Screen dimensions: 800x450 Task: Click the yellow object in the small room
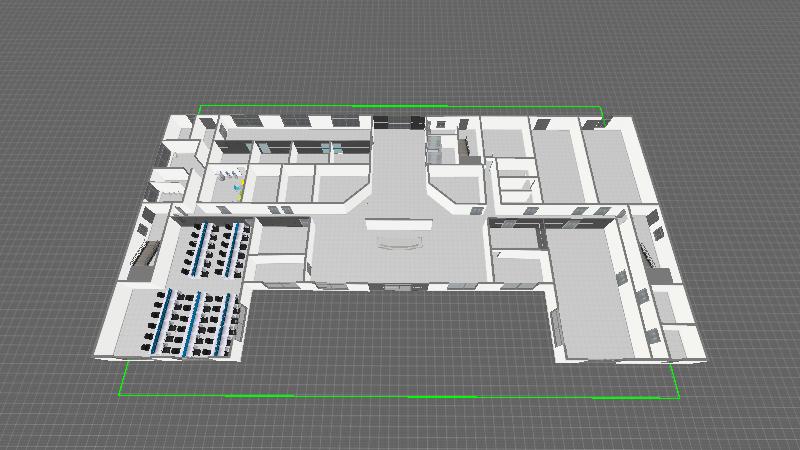point(240,192)
